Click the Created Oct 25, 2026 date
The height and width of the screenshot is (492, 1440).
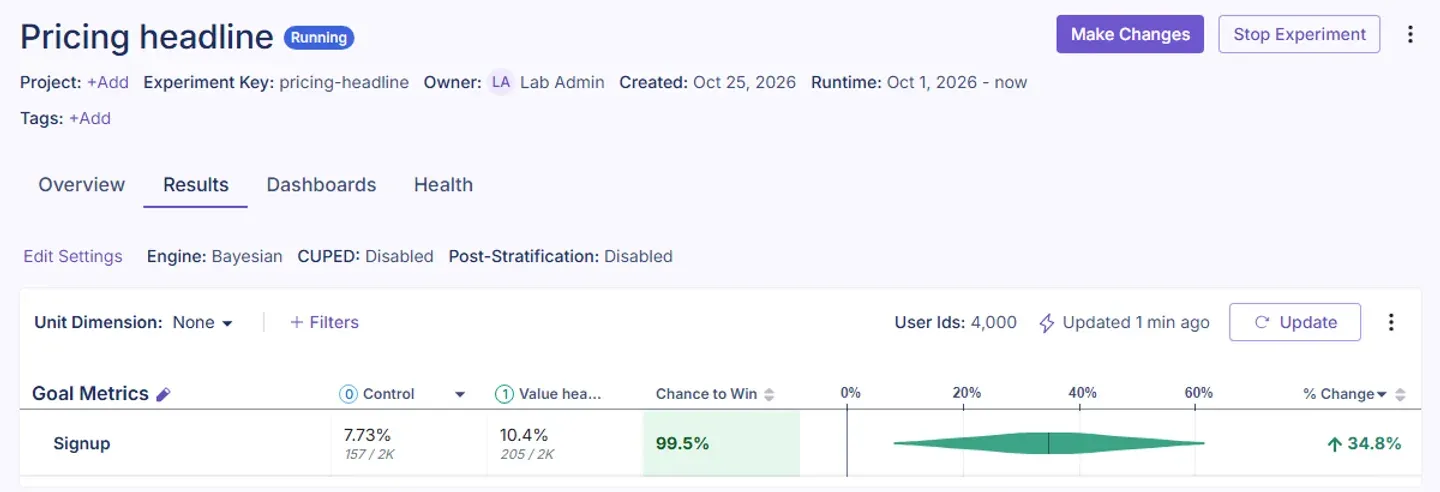708,82
